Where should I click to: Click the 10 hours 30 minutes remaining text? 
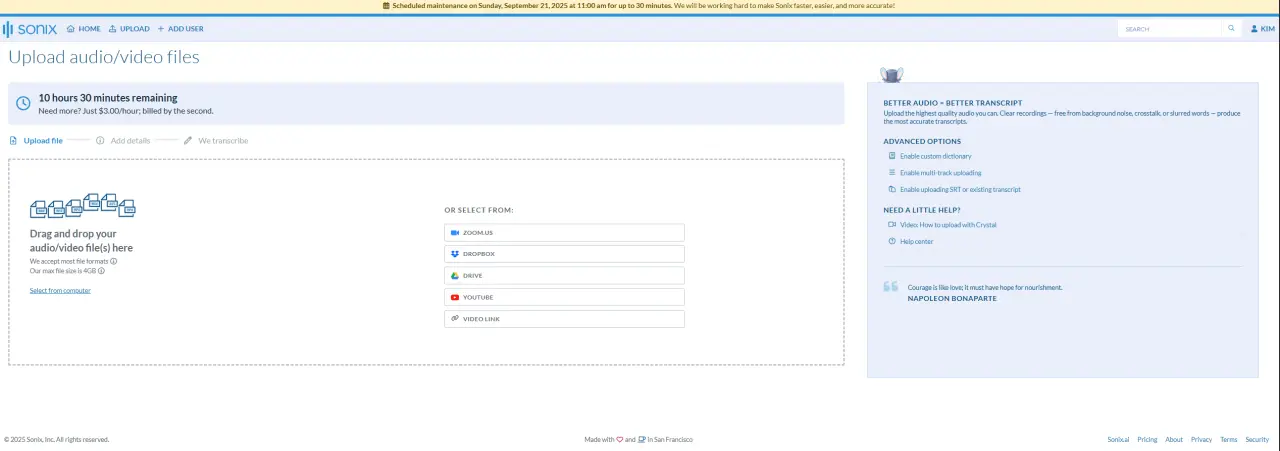point(108,98)
